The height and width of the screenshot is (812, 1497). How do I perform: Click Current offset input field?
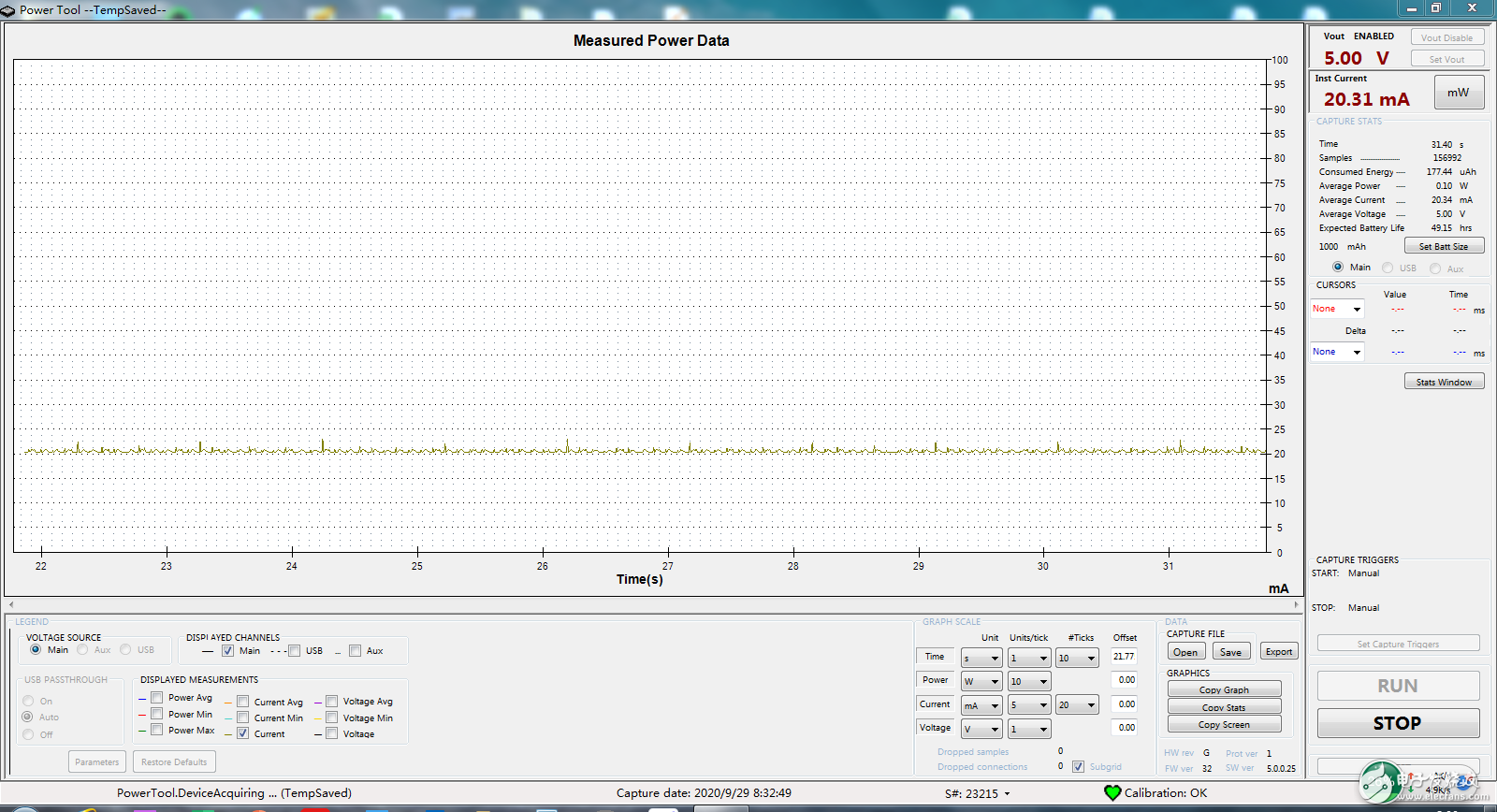point(1124,703)
